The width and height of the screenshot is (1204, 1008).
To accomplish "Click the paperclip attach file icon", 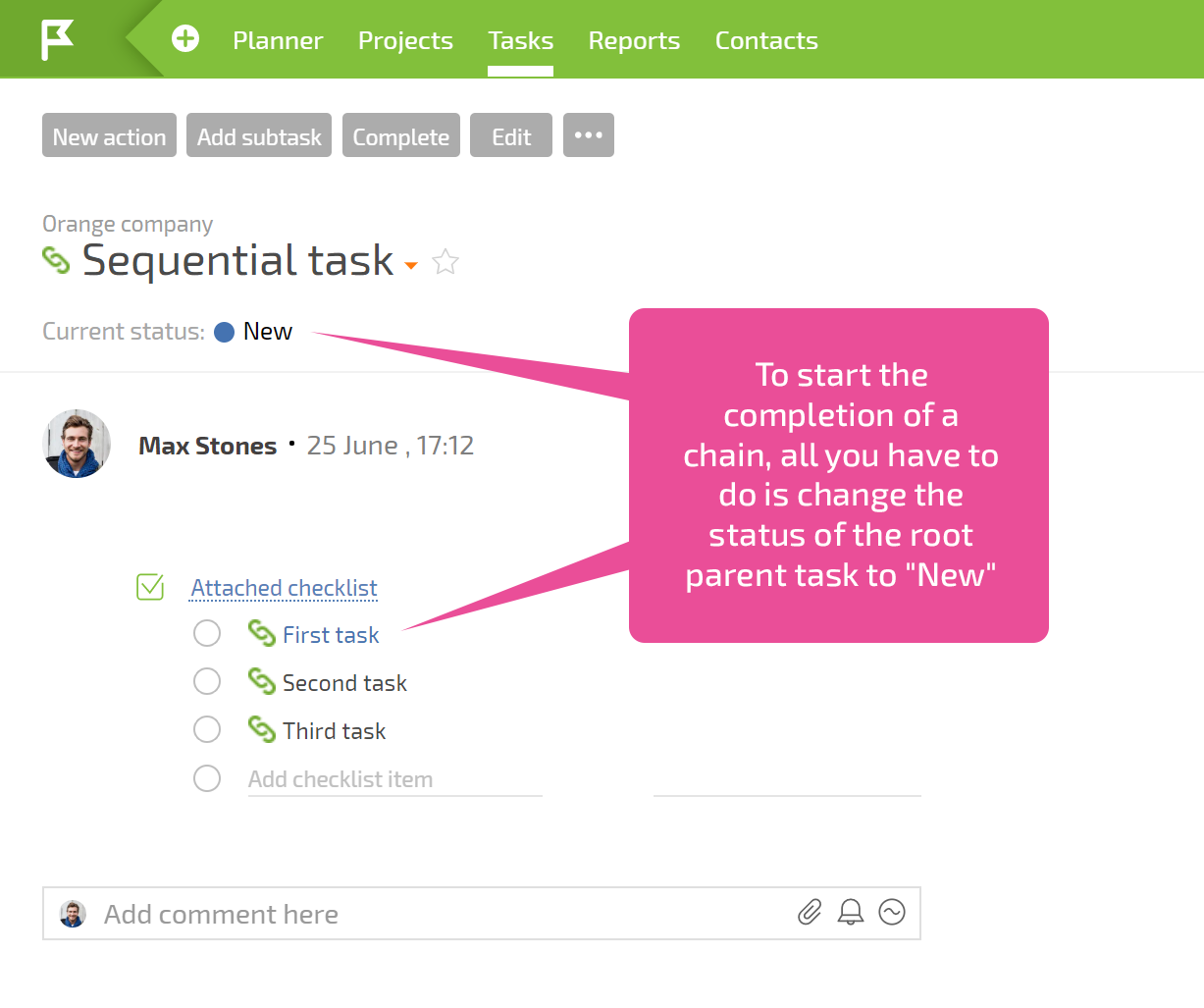I will (810, 913).
